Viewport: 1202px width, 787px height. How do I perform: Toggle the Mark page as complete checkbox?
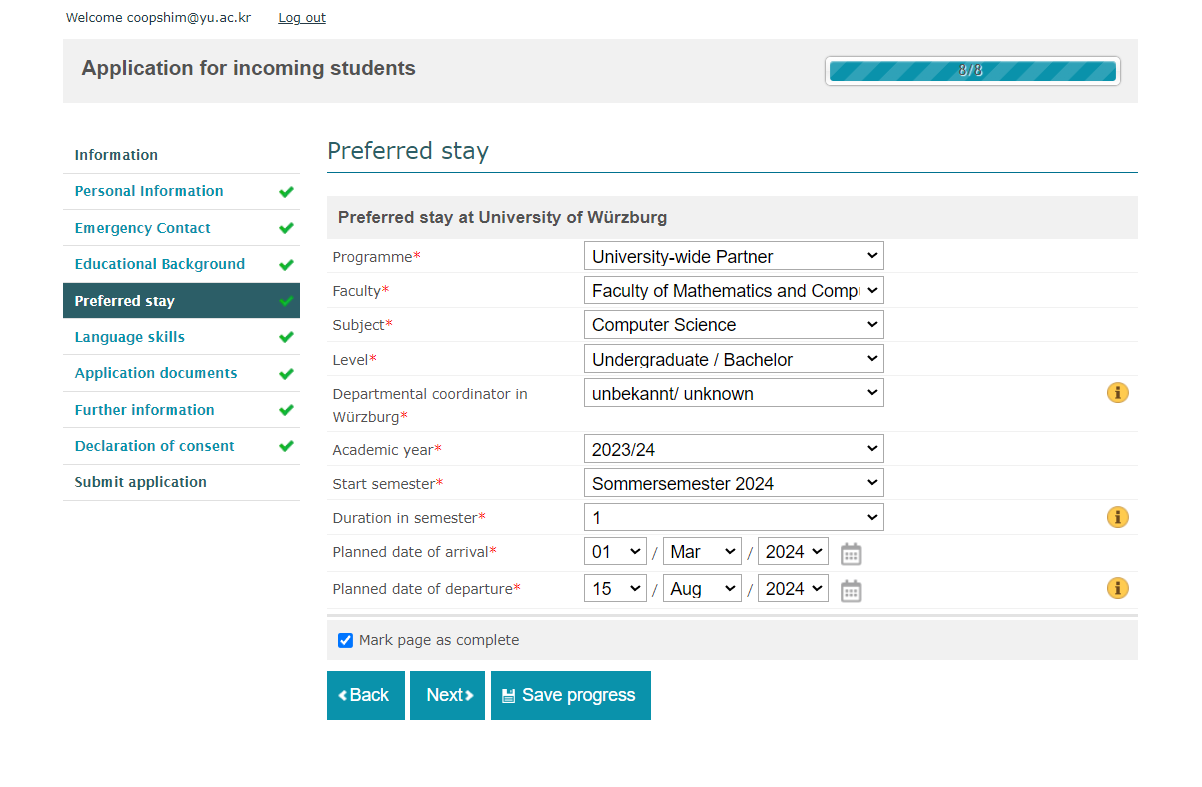346,640
